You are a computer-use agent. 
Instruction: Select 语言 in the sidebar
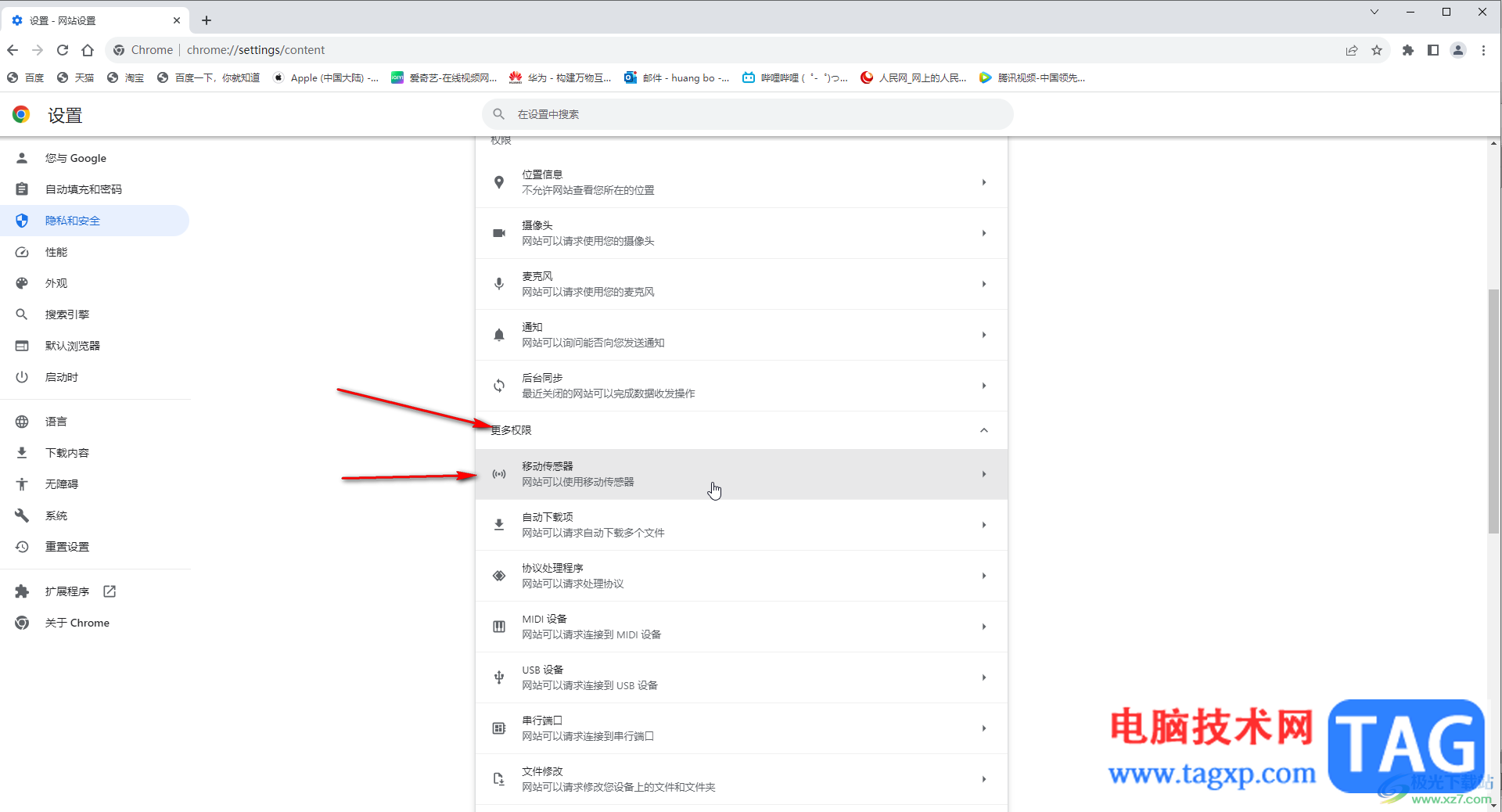pos(95,422)
